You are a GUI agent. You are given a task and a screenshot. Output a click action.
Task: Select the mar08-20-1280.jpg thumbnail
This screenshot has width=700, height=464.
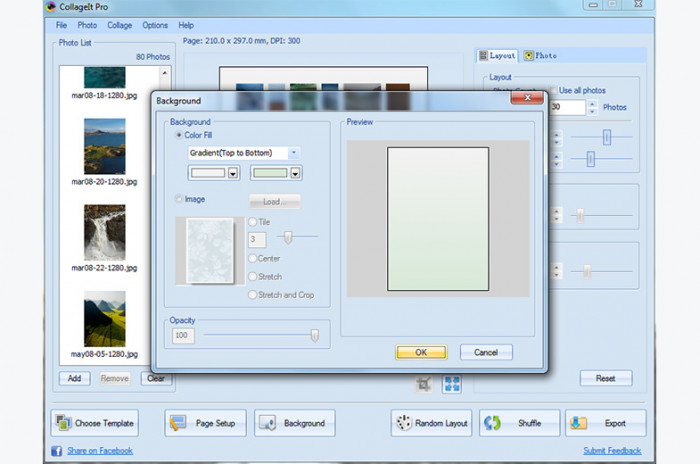pos(104,146)
